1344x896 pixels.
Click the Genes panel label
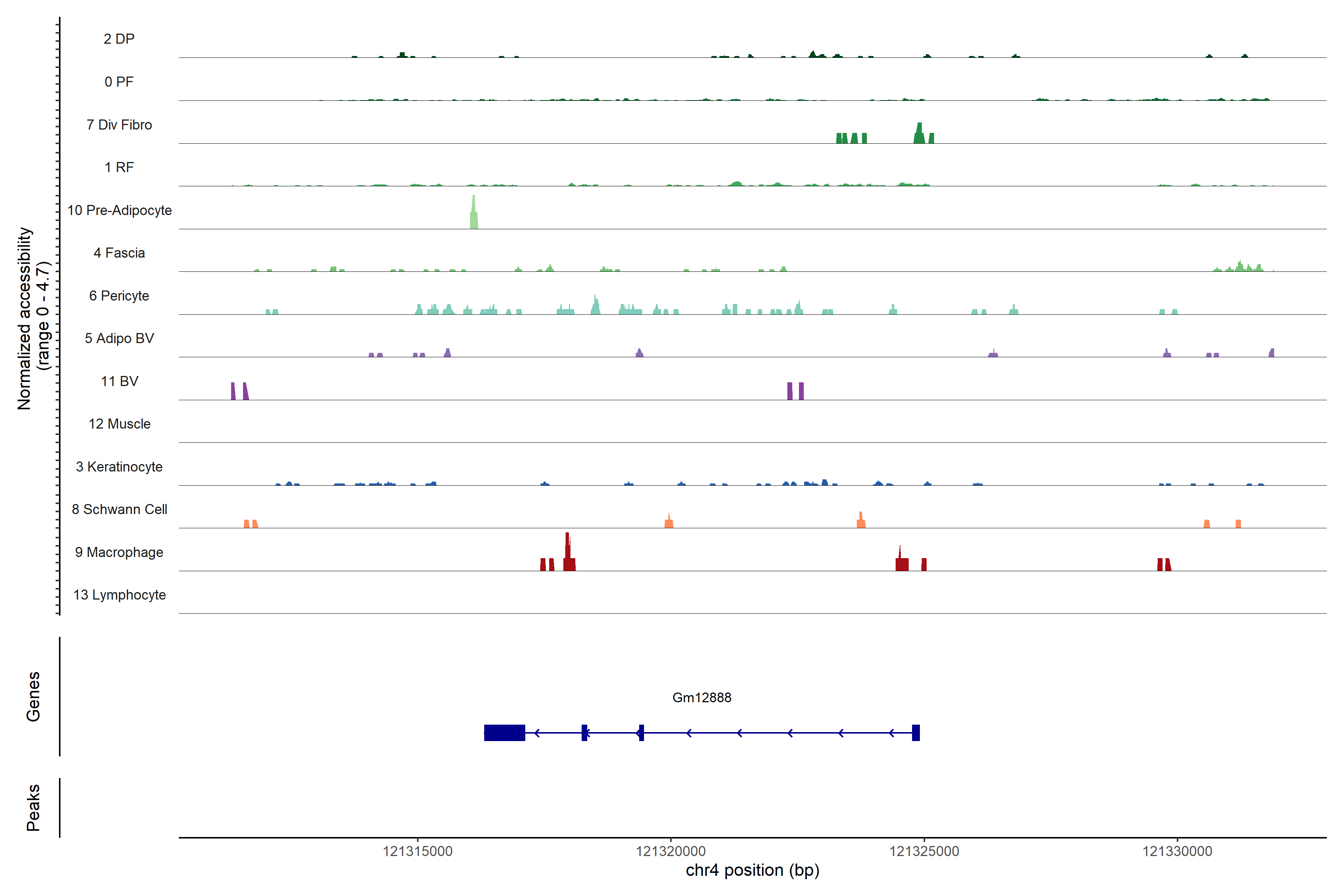[33, 696]
